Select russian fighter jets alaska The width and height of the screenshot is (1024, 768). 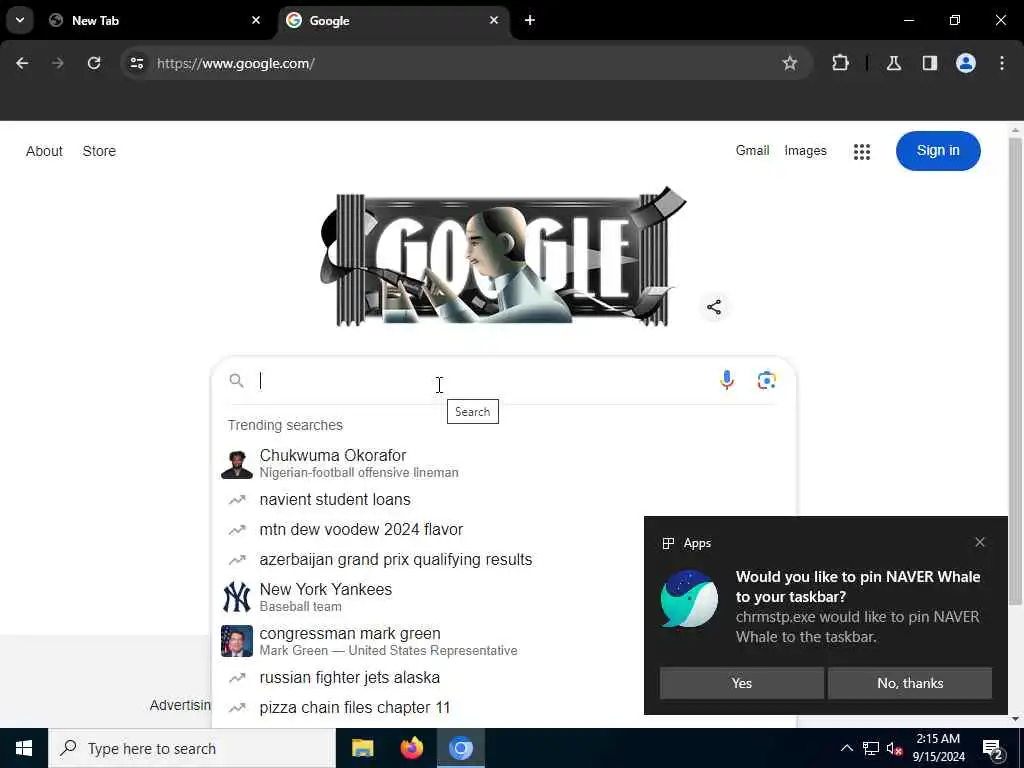(x=428, y=678)
